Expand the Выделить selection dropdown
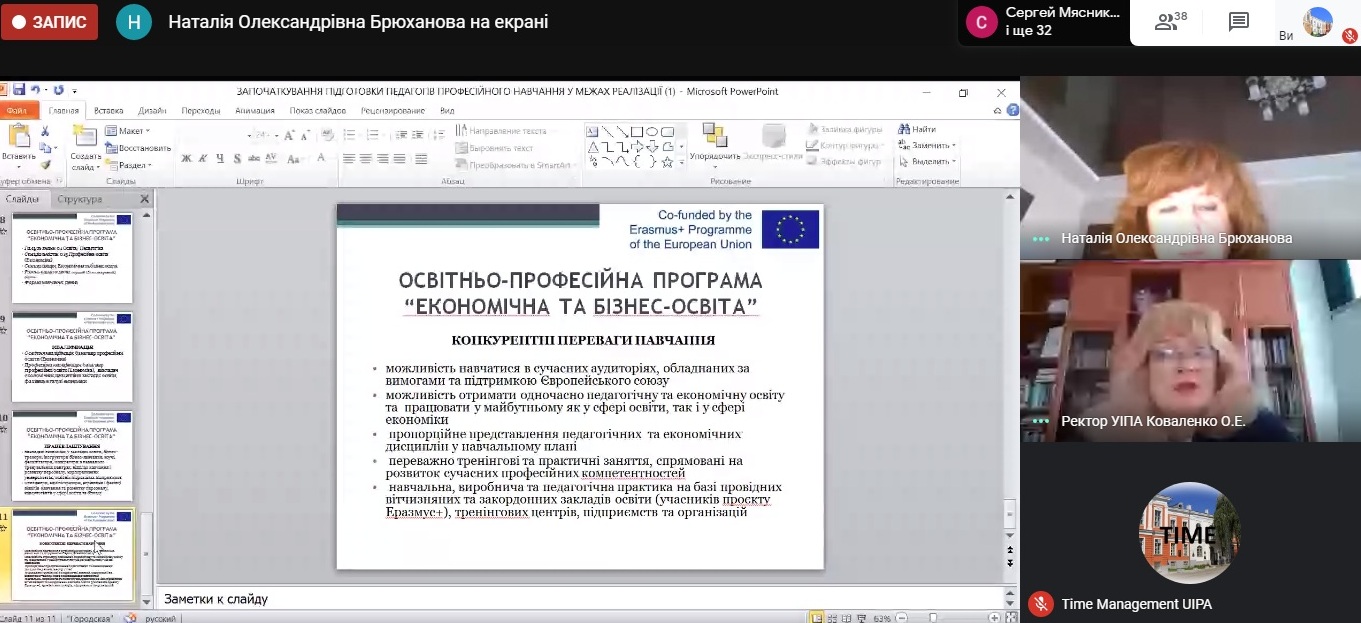Screen dimensions: 1361x623 932,161
